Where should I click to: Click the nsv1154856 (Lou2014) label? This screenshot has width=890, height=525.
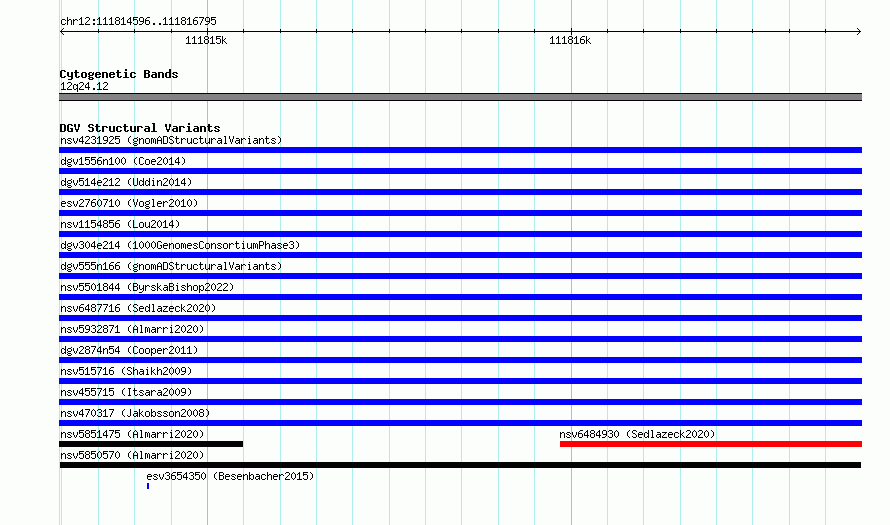click(x=120, y=224)
